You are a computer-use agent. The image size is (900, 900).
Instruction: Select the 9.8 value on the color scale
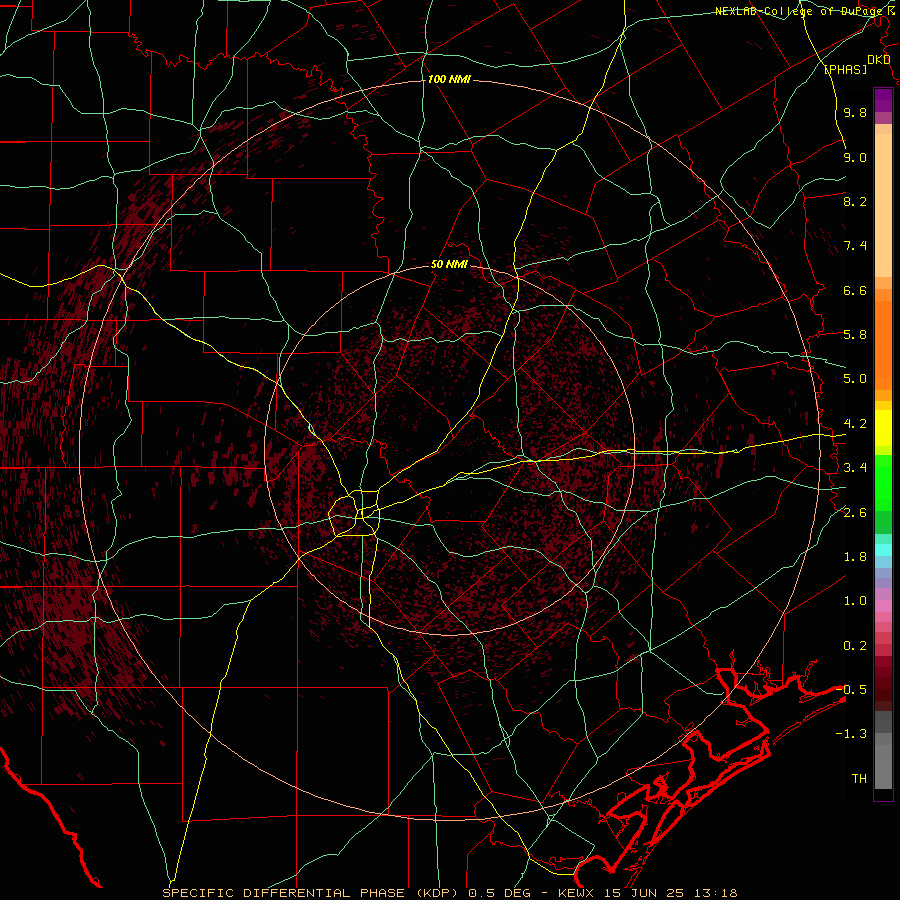point(855,112)
